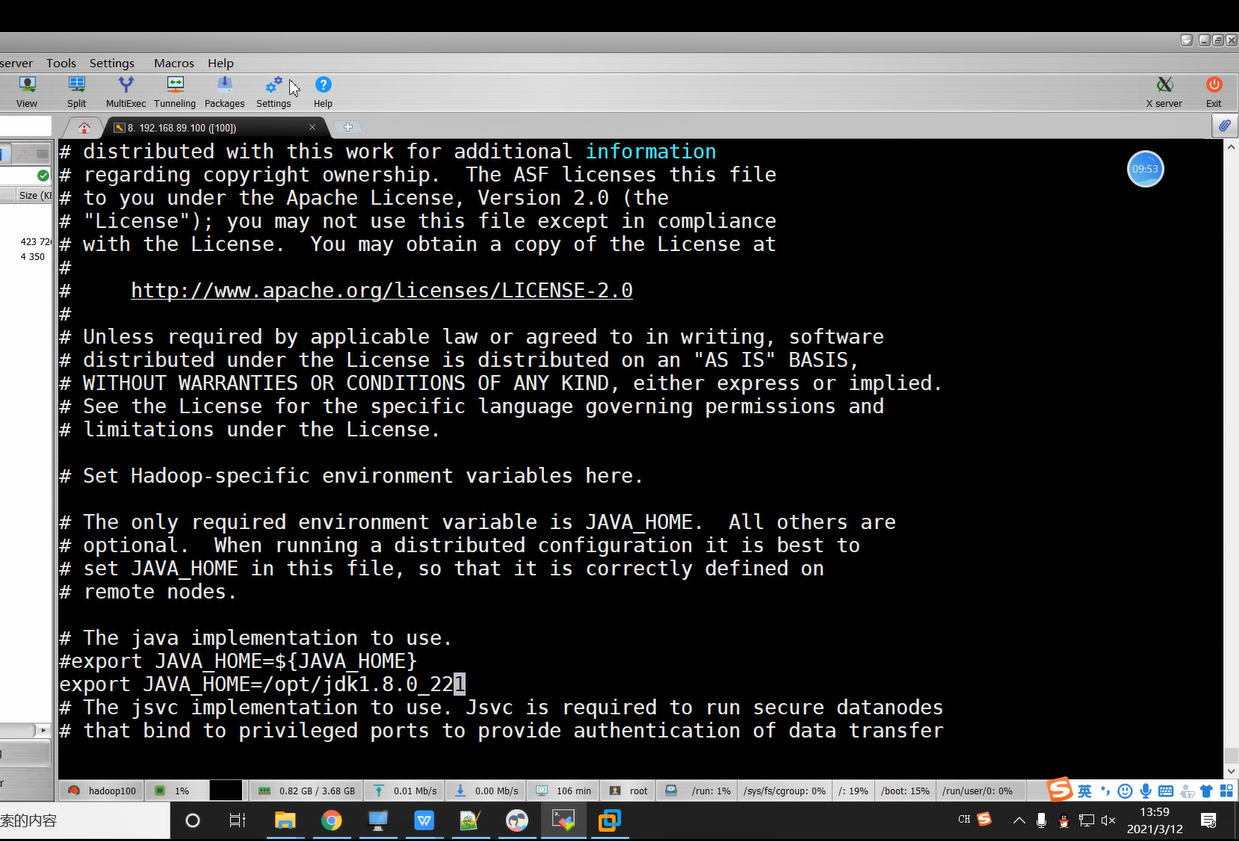Enable MultiExec mode
Screen dimensions: 1239x841
click(126, 92)
